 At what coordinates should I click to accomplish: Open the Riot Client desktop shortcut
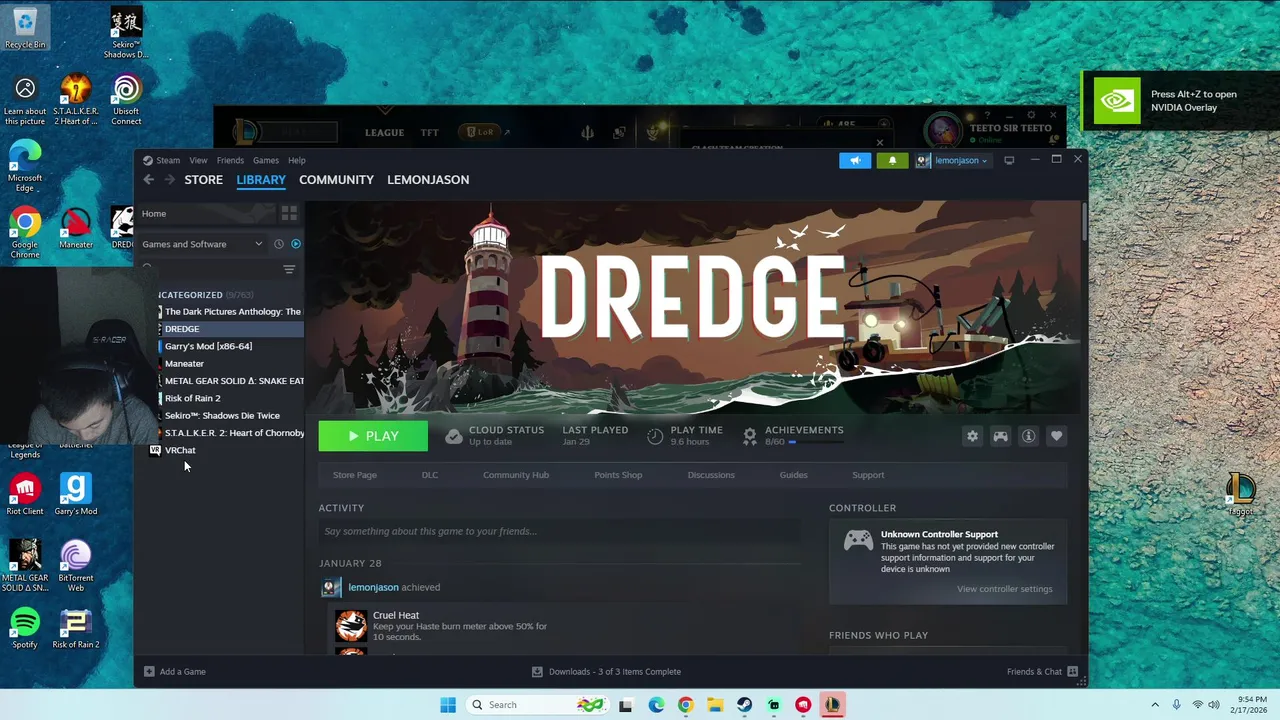(x=25, y=495)
